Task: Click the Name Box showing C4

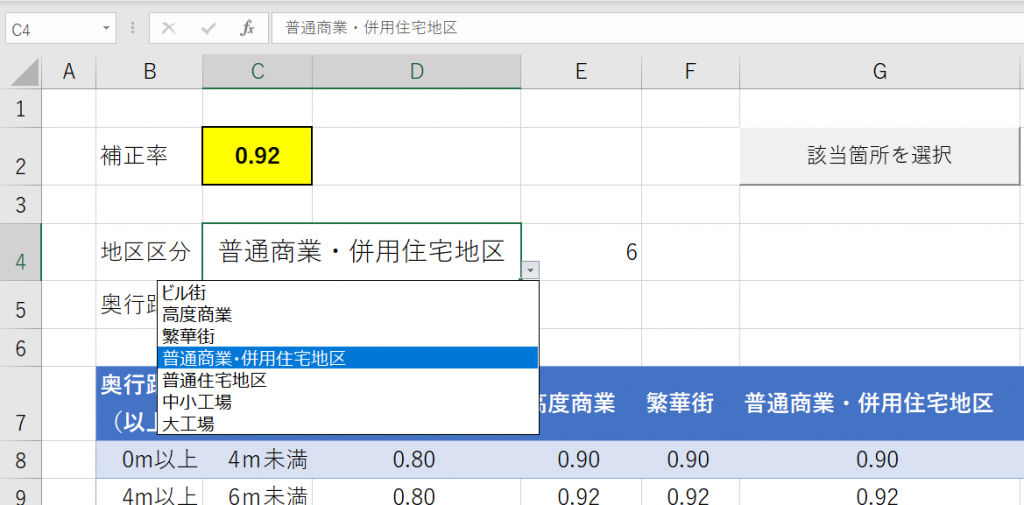Action: click(50, 28)
